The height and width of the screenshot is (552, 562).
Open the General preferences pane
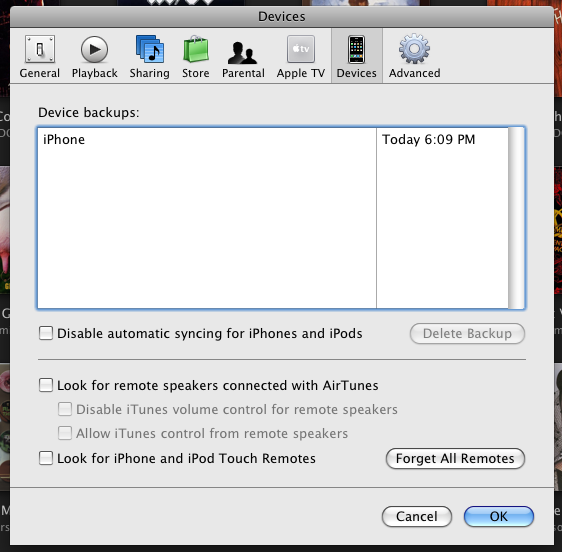pos(40,56)
